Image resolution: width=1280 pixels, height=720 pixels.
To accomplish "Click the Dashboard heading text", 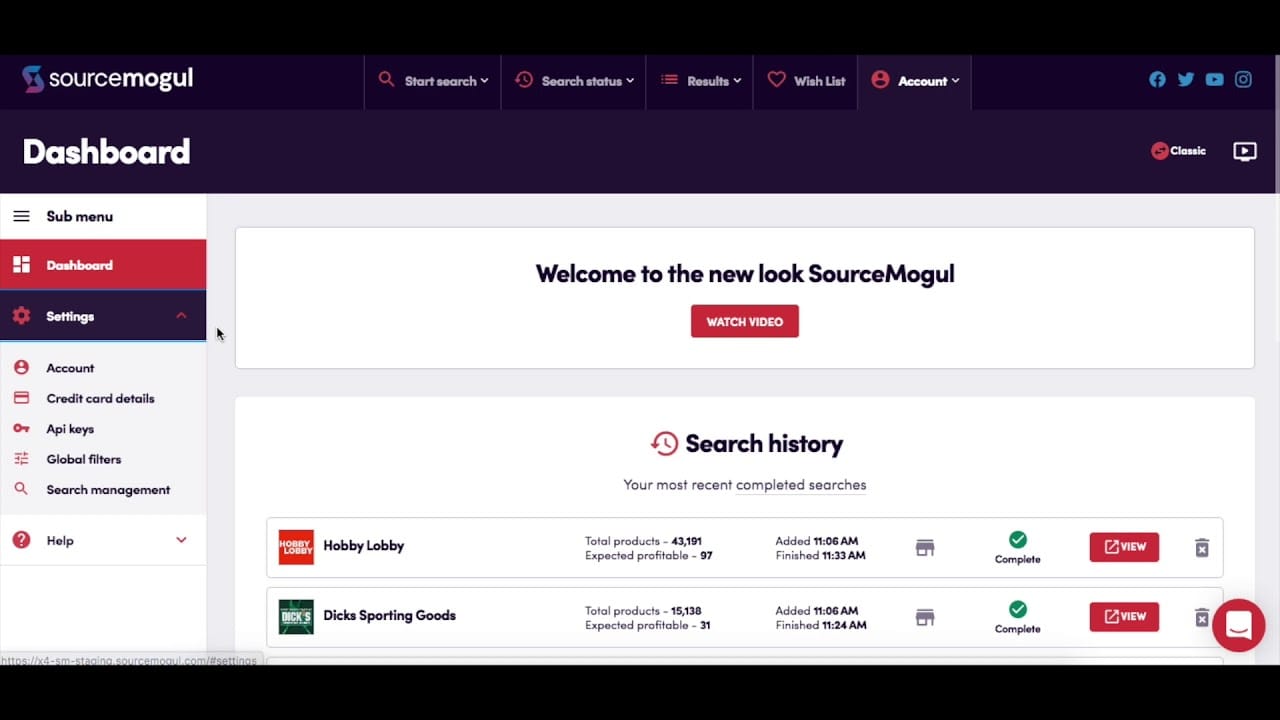I will 106,152.
